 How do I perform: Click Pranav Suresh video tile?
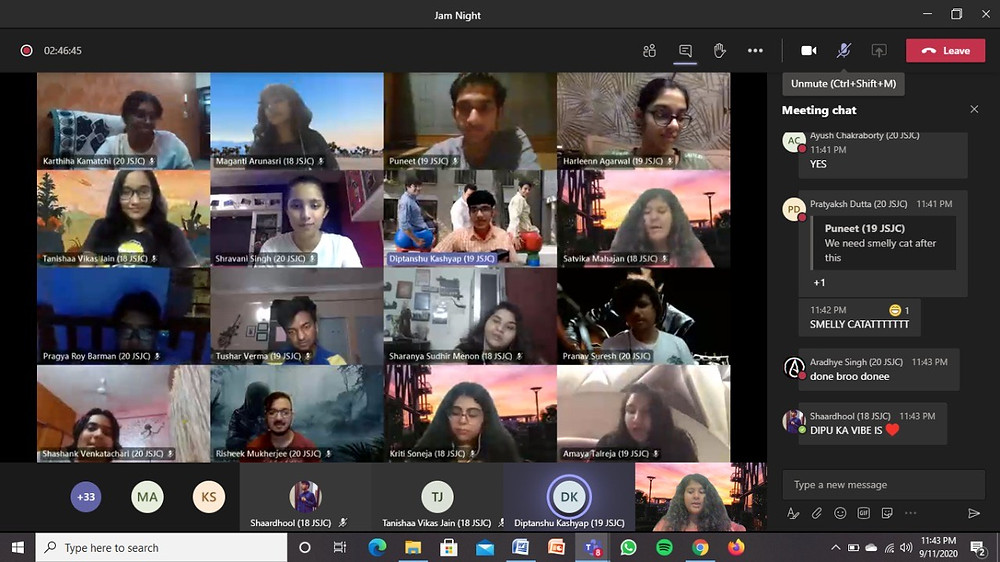pos(643,316)
